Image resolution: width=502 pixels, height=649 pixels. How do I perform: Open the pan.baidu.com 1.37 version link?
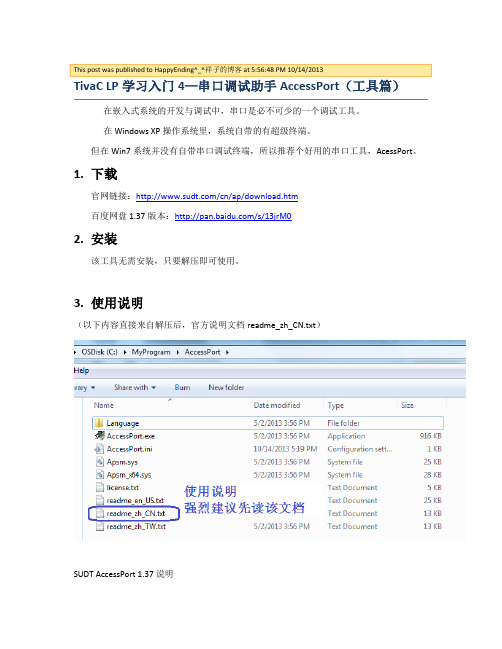(x=233, y=216)
